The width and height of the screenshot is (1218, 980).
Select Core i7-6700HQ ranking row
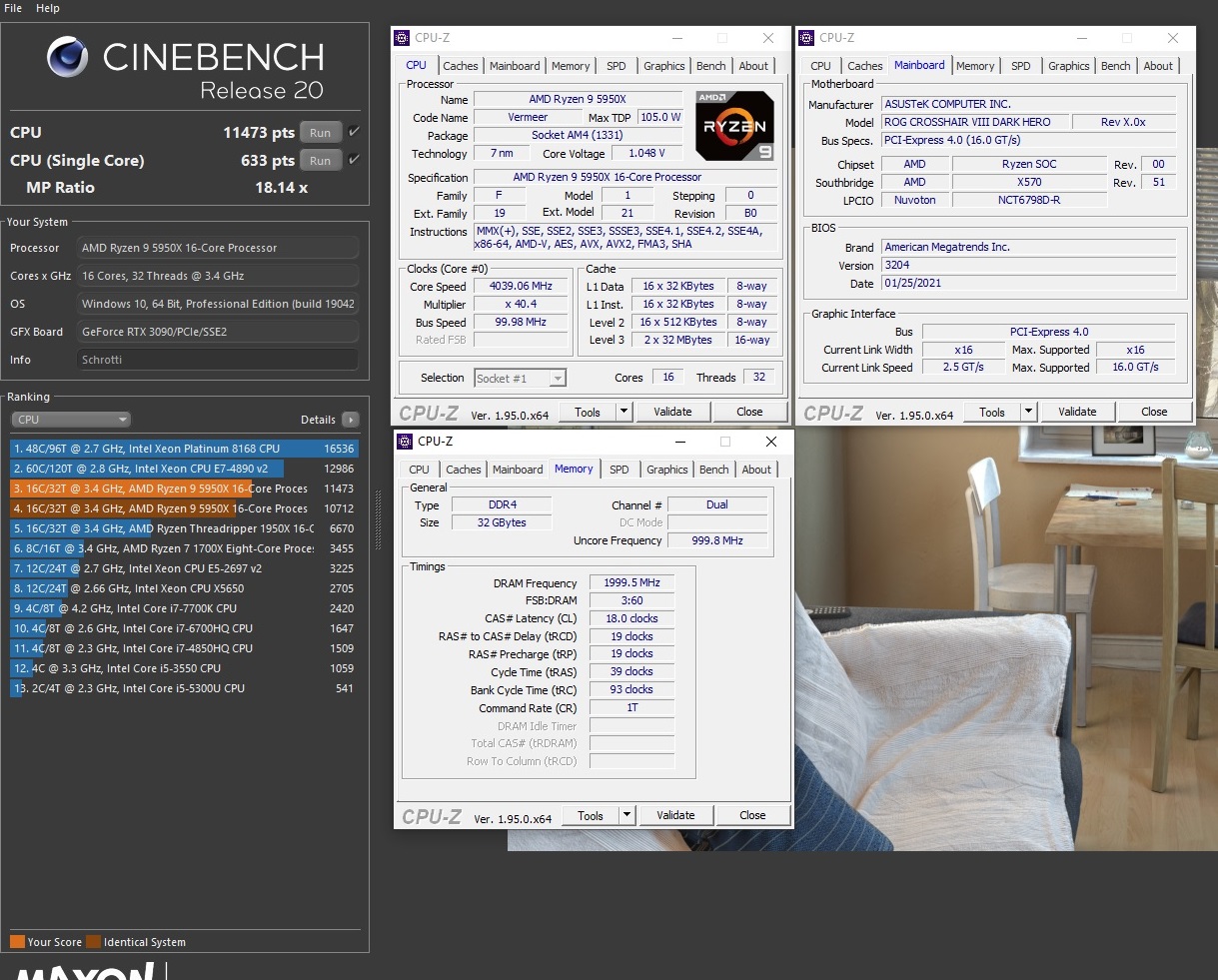[x=184, y=628]
